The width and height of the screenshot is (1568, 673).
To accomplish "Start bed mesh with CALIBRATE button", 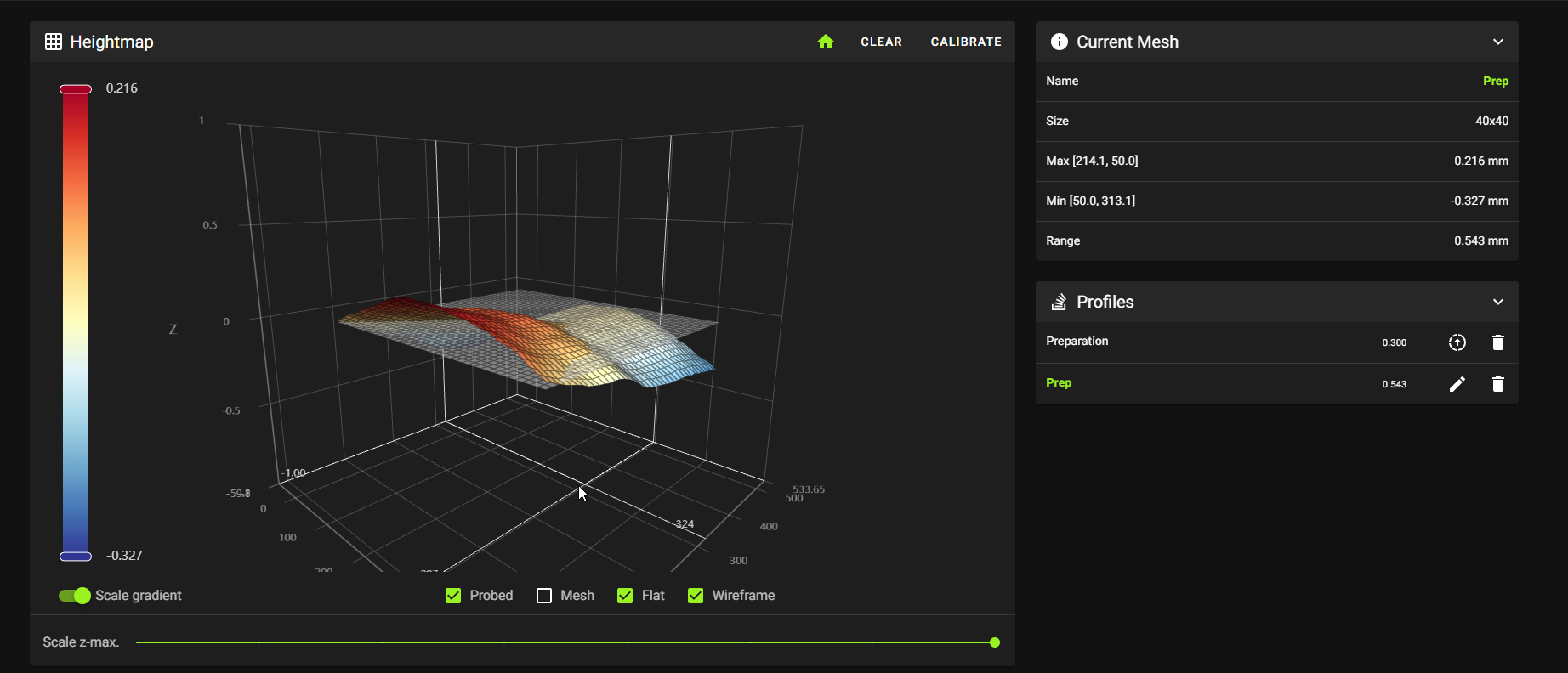I will [965, 42].
